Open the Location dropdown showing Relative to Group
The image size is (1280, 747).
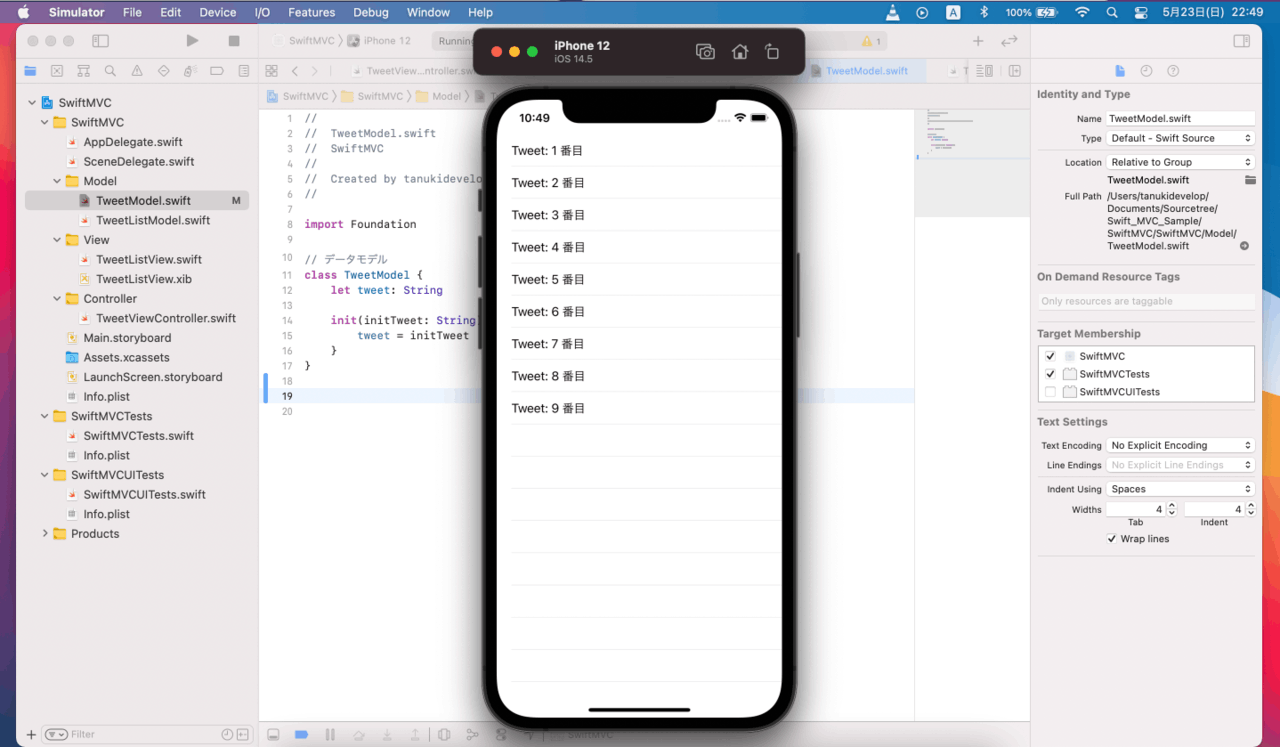pos(1180,161)
